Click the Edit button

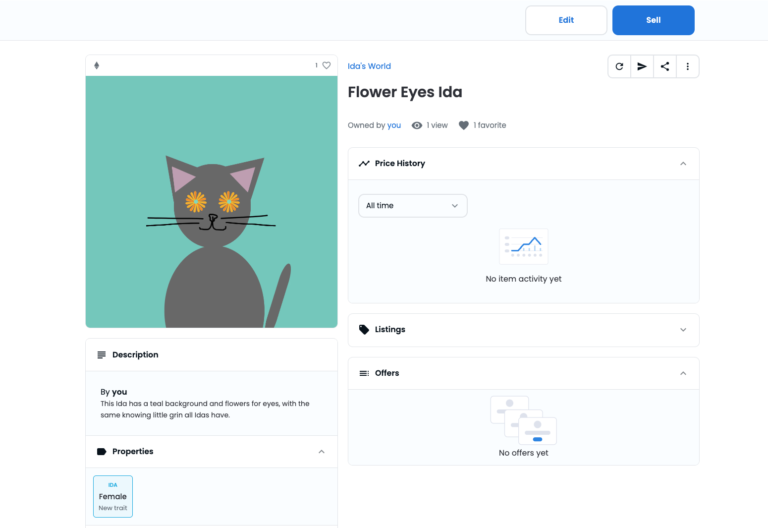click(566, 20)
